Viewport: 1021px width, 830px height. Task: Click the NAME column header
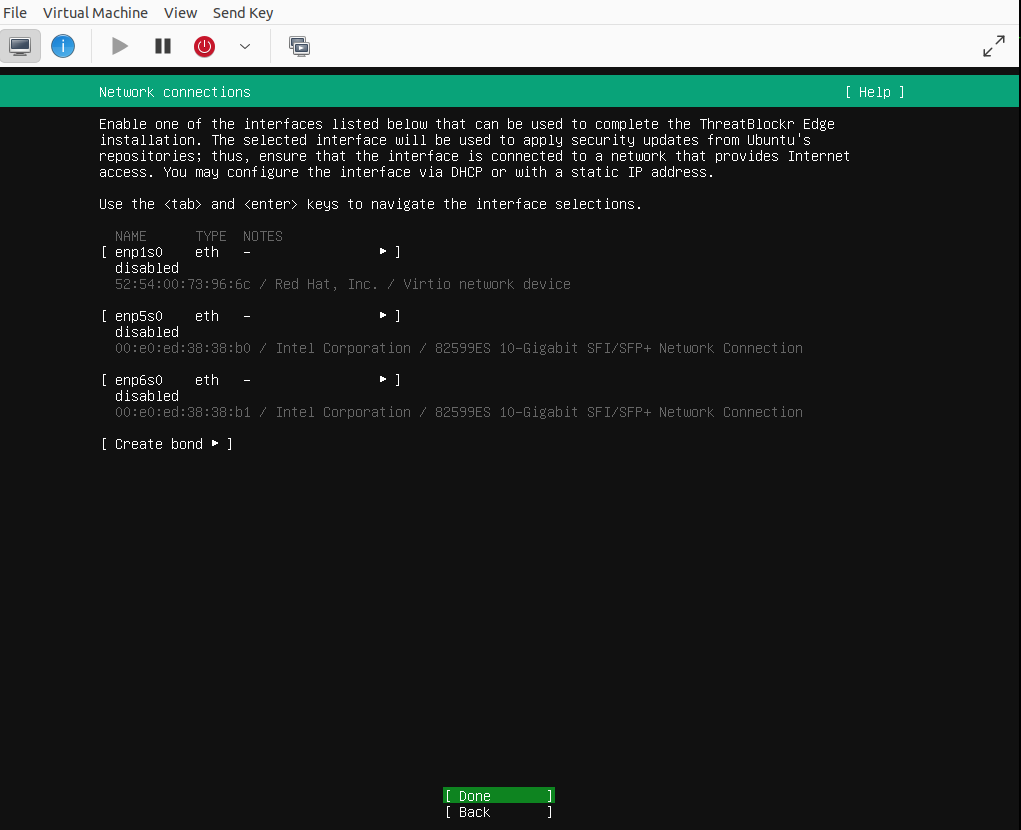130,236
